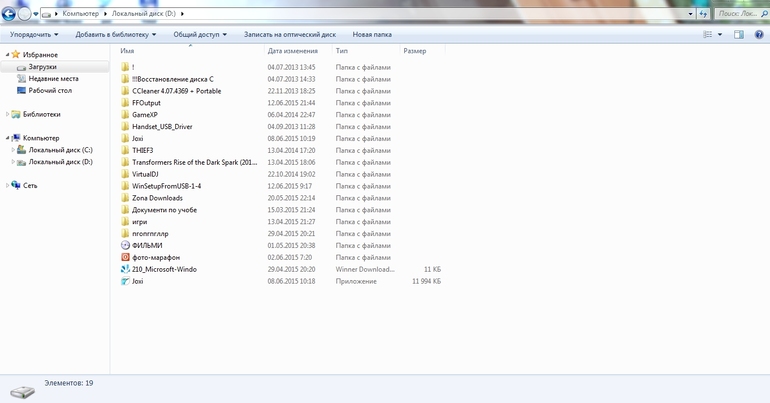
Task: Collapse the Избранное tree node
Action: (7, 54)
